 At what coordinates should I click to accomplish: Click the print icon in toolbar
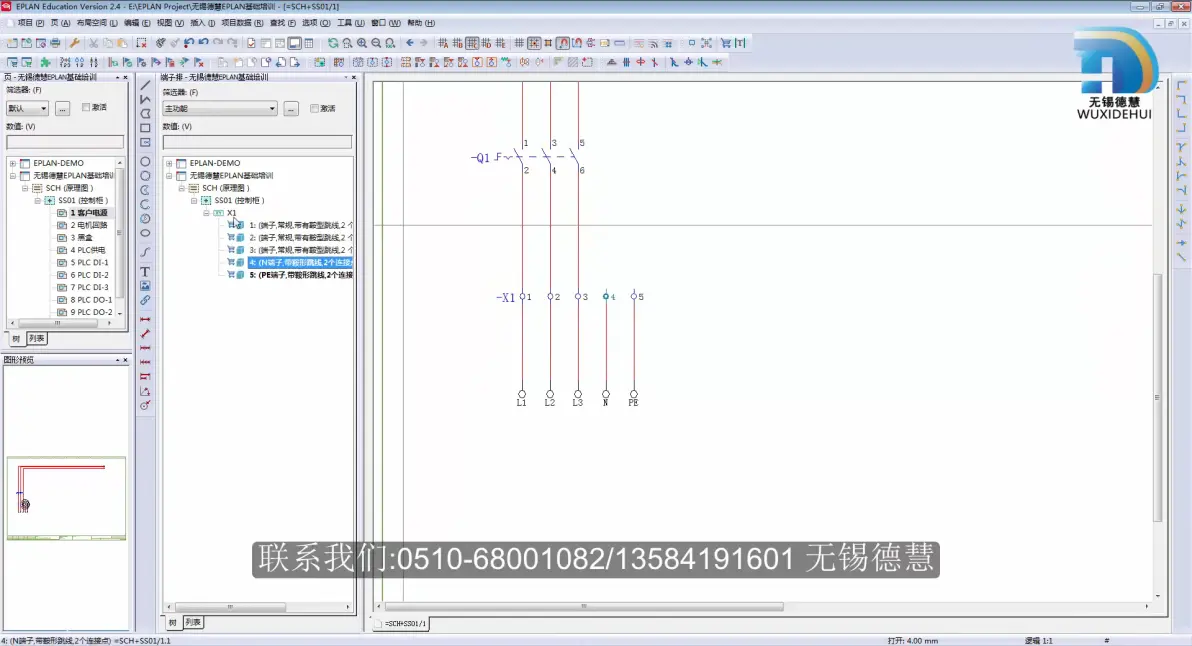(x=55, y=43)
